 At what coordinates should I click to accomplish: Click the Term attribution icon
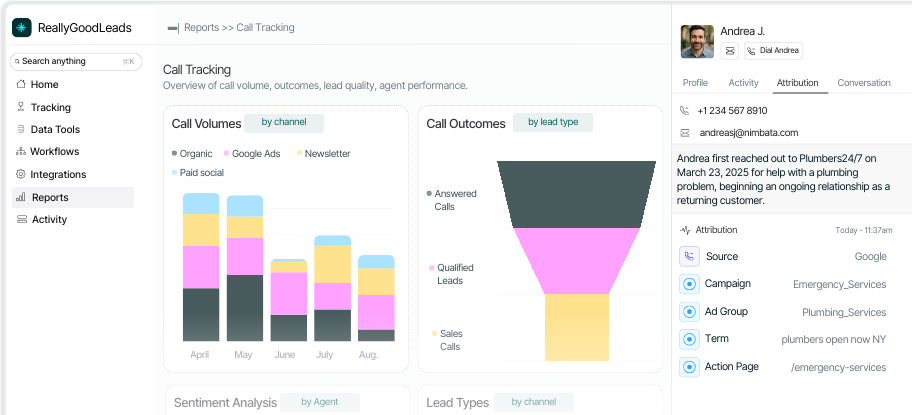tap(688, 339)
